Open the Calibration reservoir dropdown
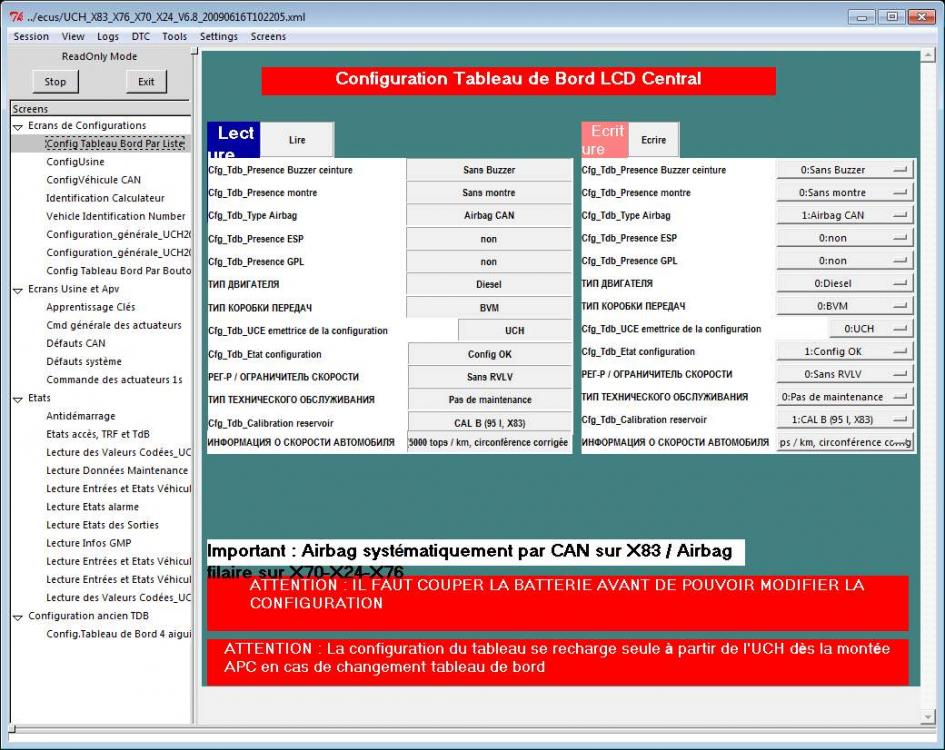This screenshot has width=945, height=750. tap(844, 420)
